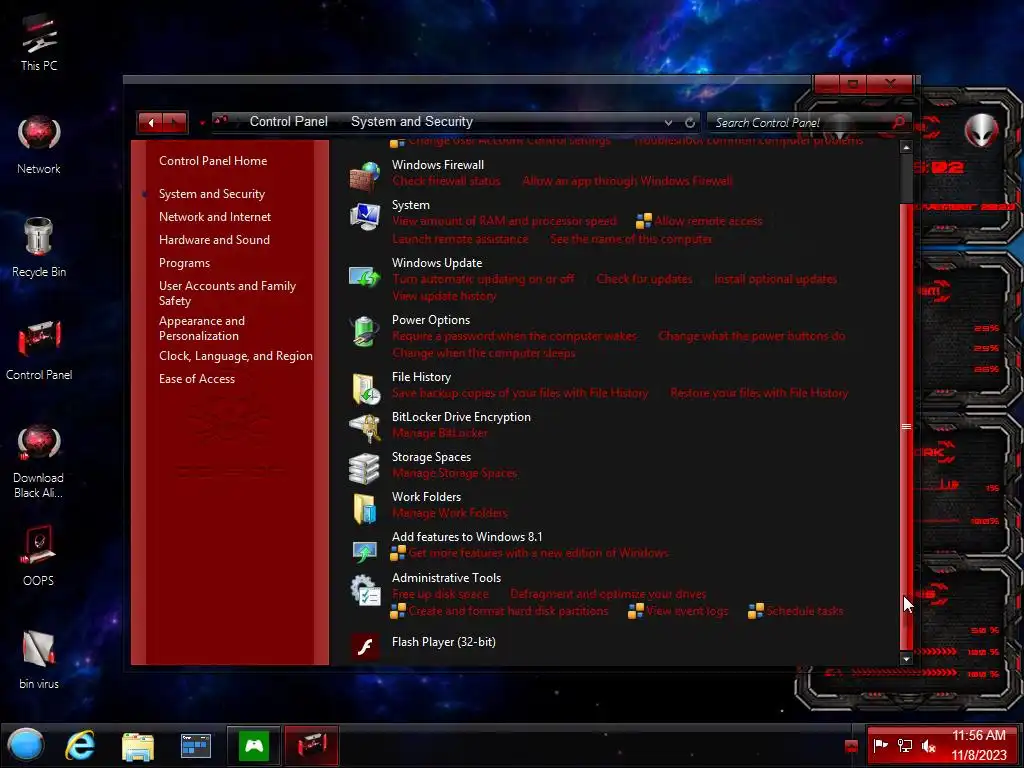
Task: Open File Explorer from taskbar
Action: (x=138, y=746)
